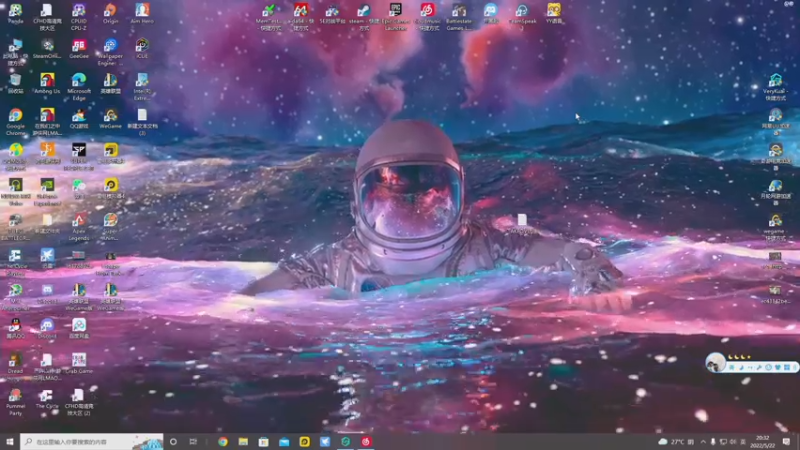Select the file icon near astronaut's shoulder
800x450 pixels.
point(521,223)
